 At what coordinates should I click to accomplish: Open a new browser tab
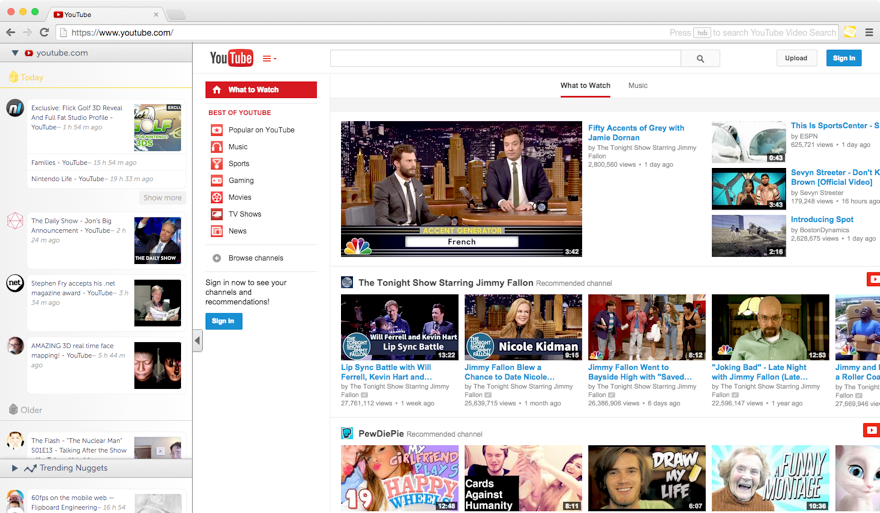point(176,15)
